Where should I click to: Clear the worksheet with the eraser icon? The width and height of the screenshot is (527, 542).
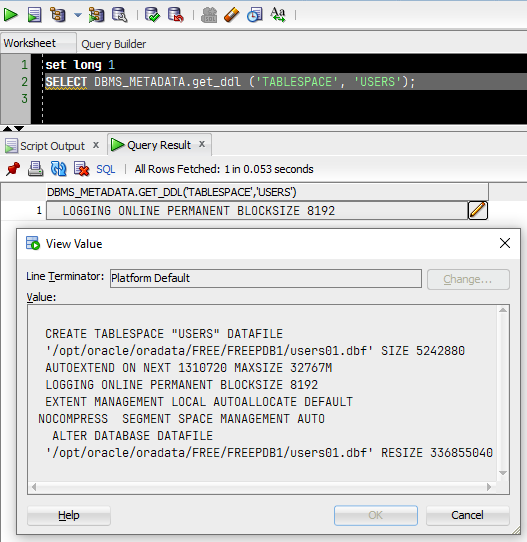pos(232,15)
